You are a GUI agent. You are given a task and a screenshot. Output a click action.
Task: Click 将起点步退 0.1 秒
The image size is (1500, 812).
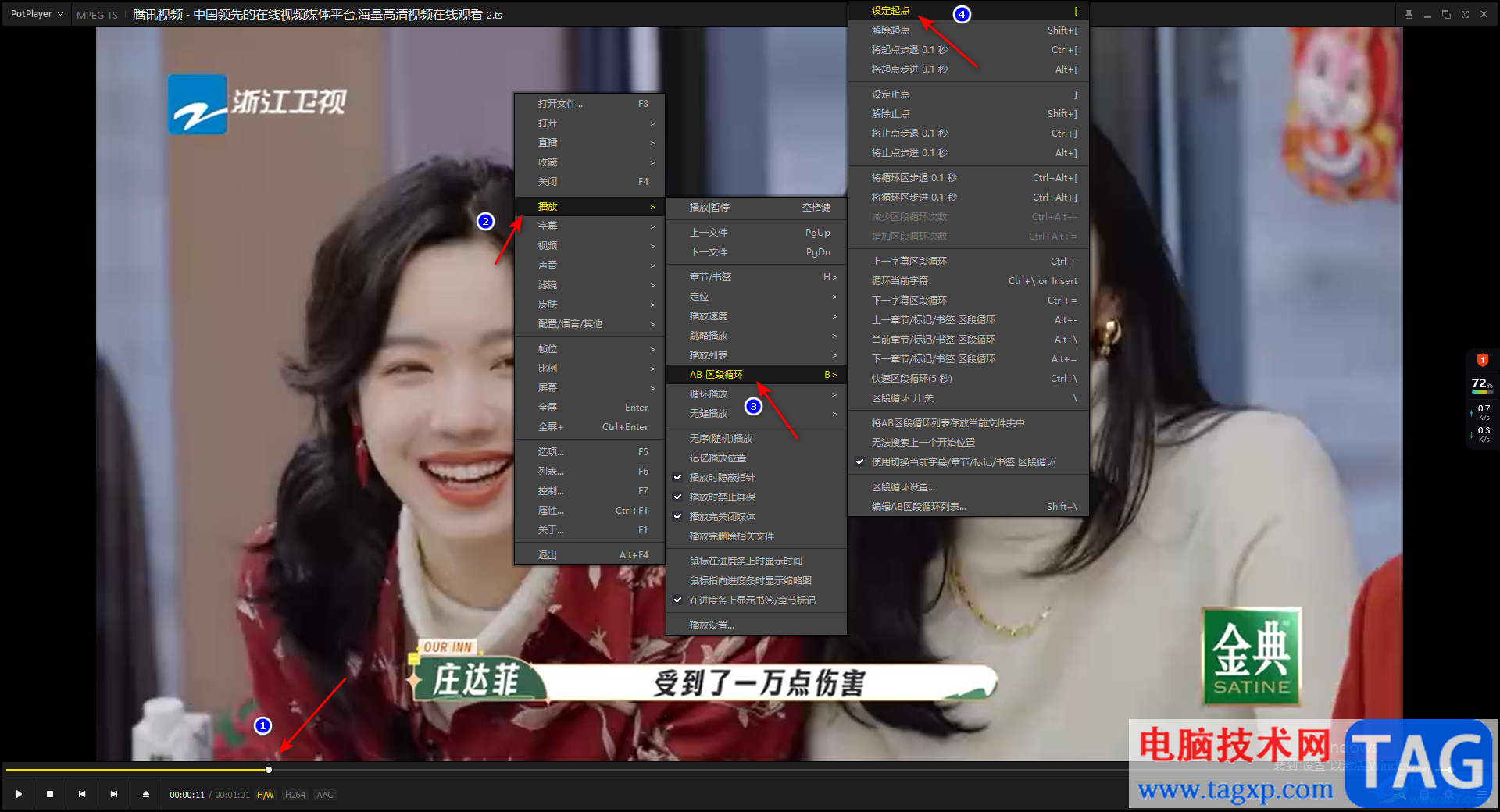click(x=969, y=49)
